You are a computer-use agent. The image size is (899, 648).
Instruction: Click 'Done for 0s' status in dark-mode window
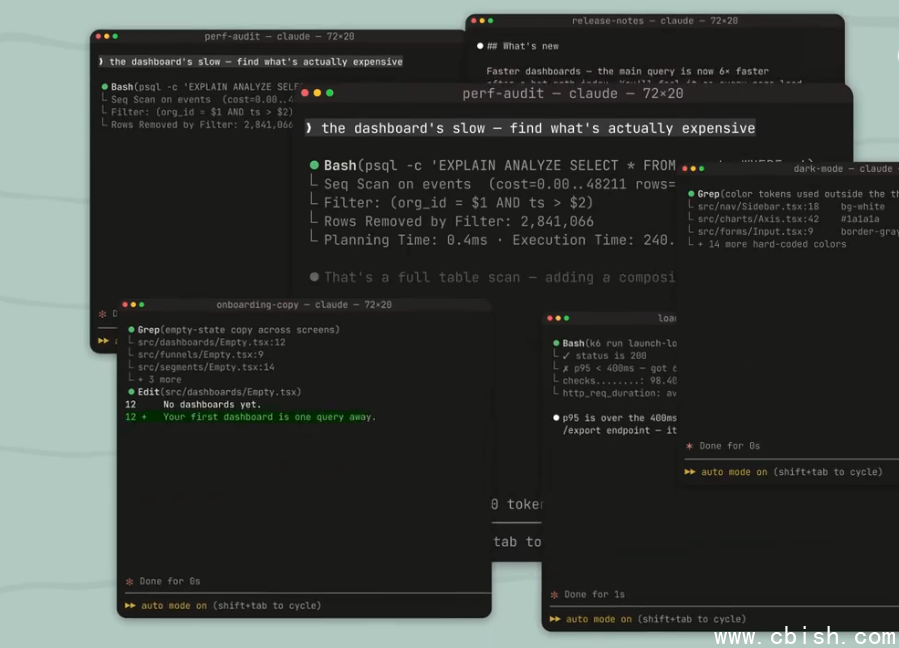729,446
